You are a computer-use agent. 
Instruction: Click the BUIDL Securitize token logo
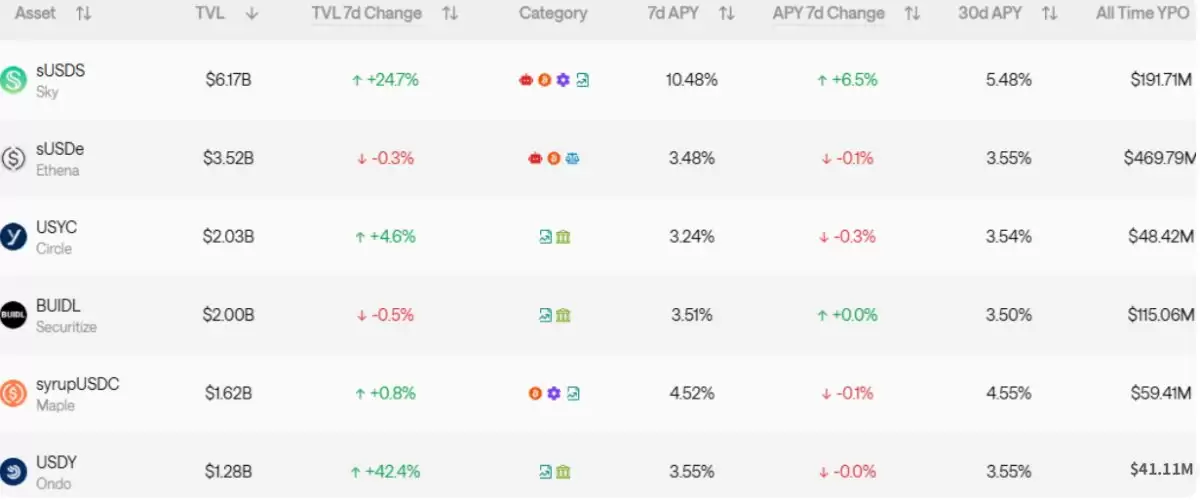(14, 314)
